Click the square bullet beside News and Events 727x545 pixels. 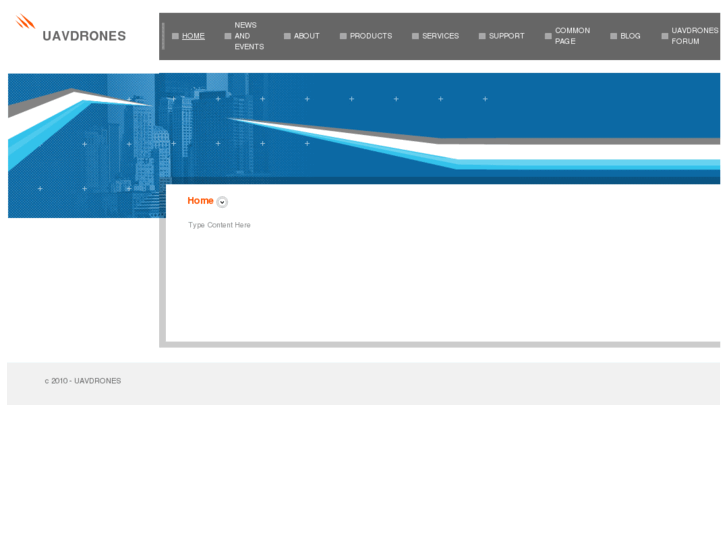228,36
